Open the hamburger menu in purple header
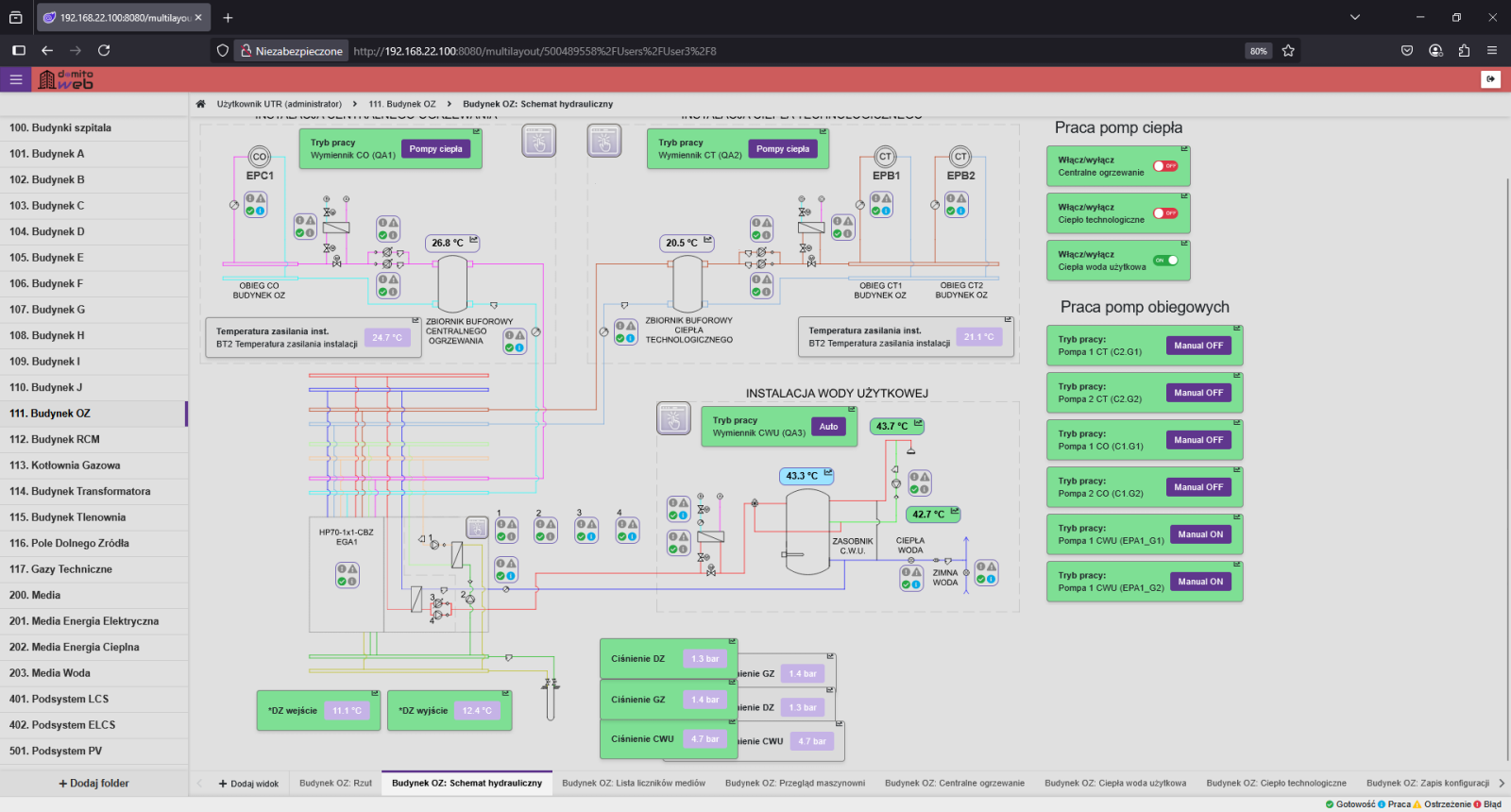The image size is (1511, 812). click(x=16, y=80)
